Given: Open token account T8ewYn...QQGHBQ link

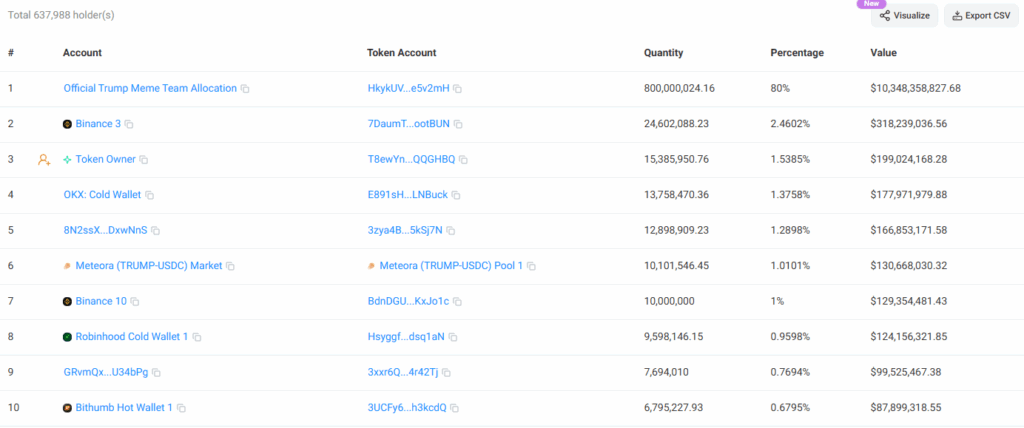Looking at the screenshot, I should click(411, 159).
